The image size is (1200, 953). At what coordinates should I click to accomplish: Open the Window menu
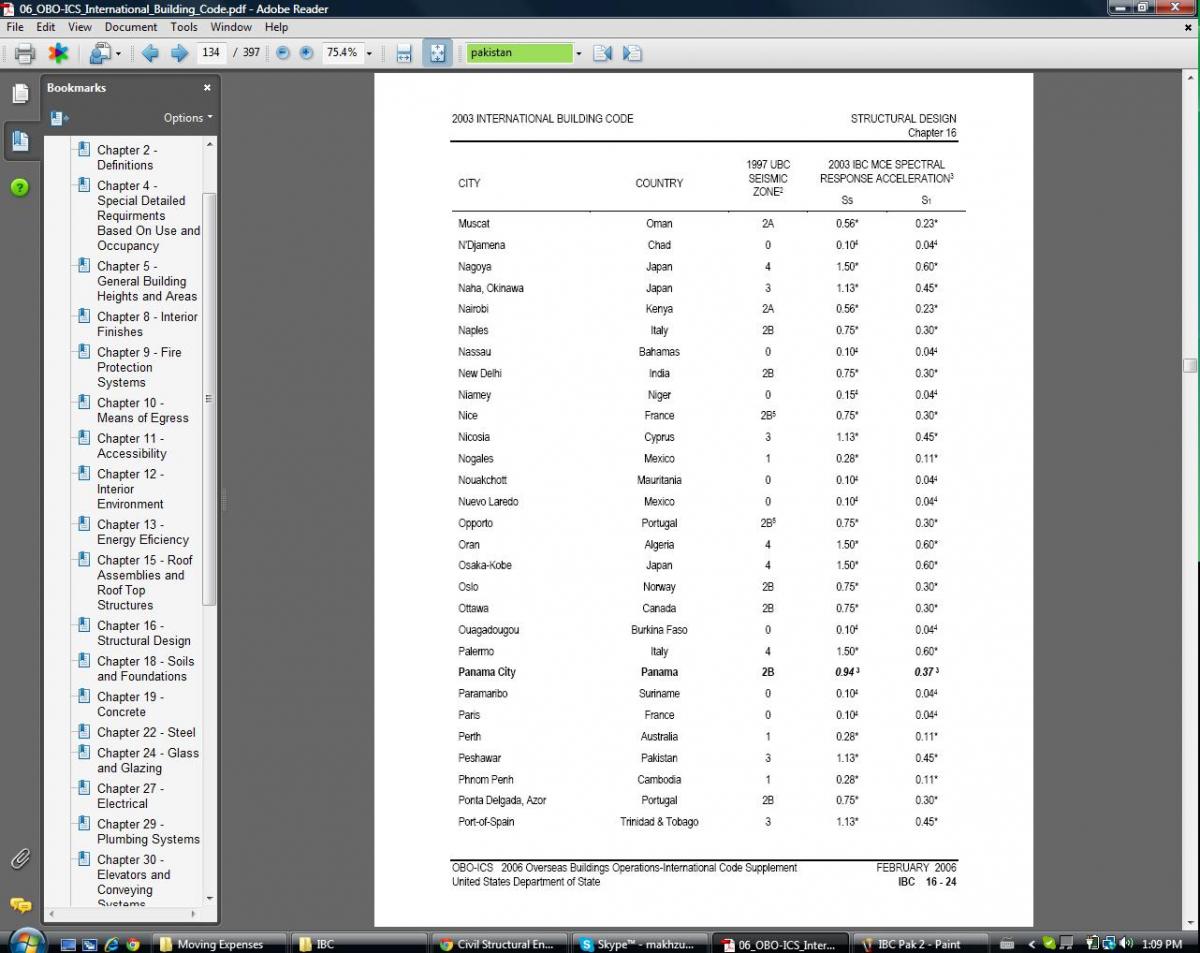tap(231, 27)
